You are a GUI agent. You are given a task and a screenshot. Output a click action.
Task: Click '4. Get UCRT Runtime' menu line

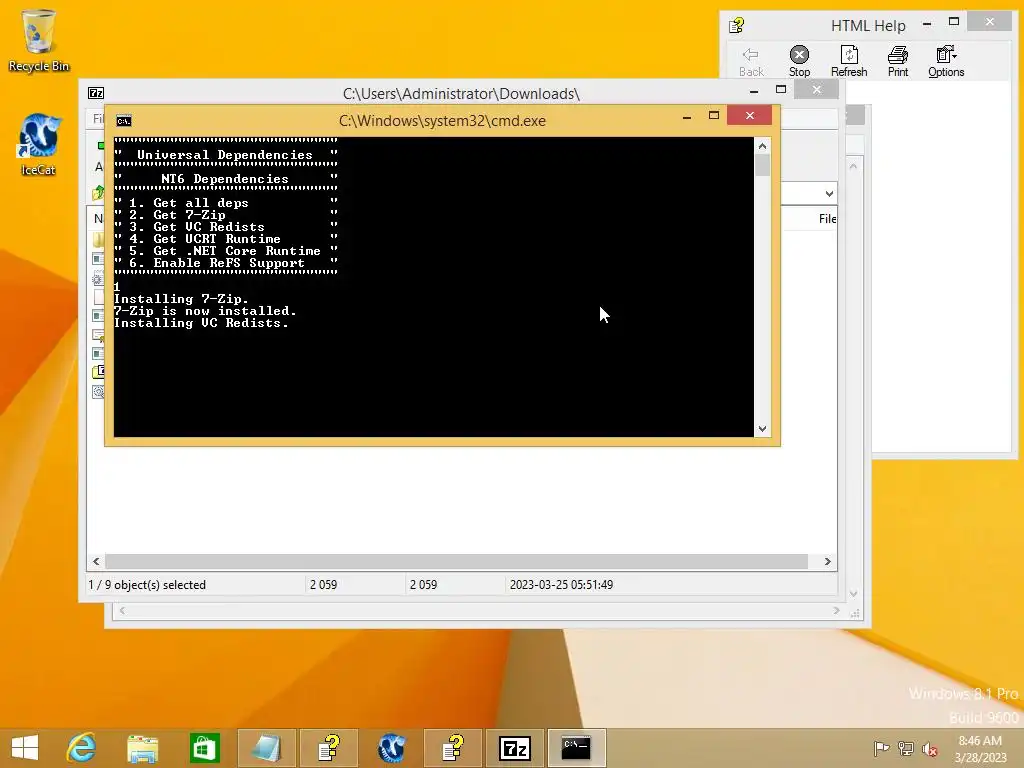pos(204,239)
